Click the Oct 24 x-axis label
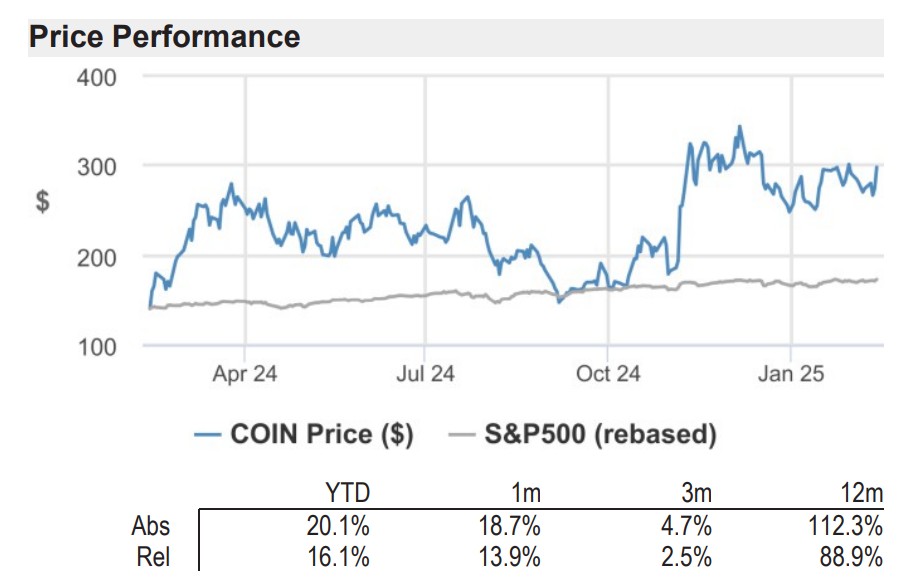Image resolution: width=903 pixels, height=583 pixels. pyautogui.click(x=608, y=374)
